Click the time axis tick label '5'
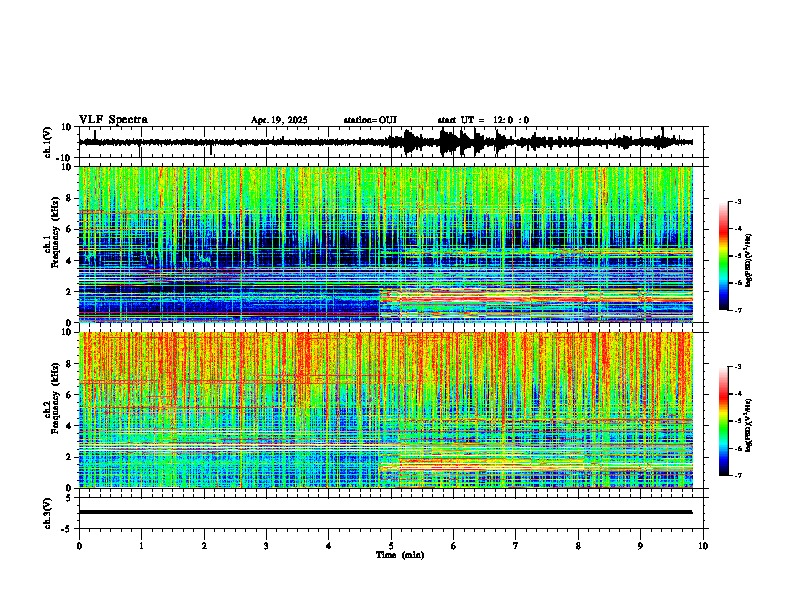 391,546
